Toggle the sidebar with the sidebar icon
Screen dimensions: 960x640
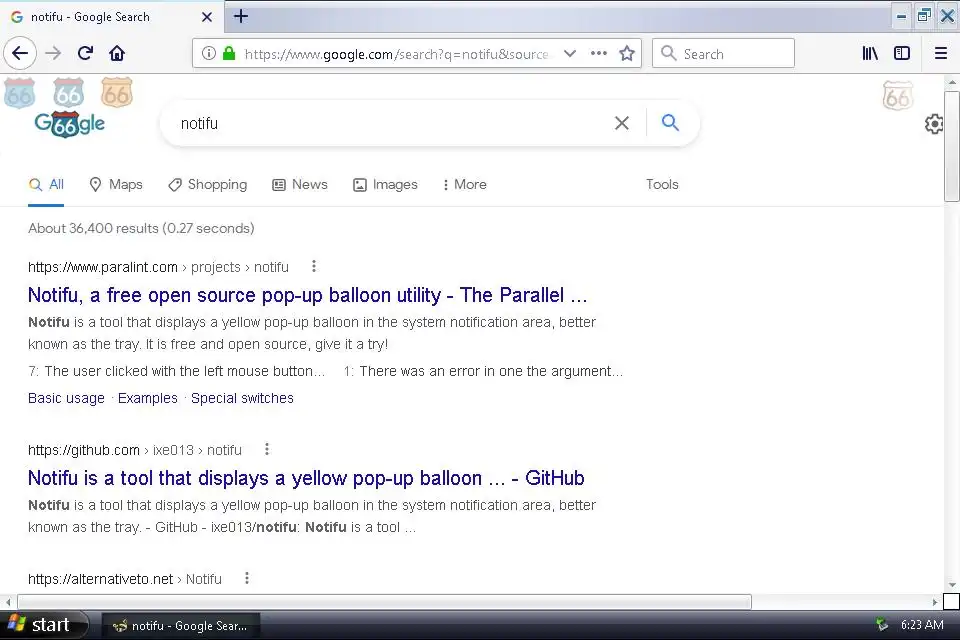(x=902, y=53)
